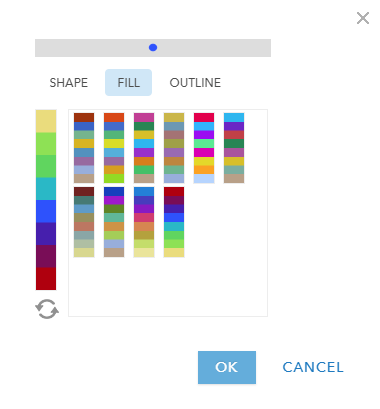Click the CANCEL link
Screen dimensions: 380x409
coord(313,367)
